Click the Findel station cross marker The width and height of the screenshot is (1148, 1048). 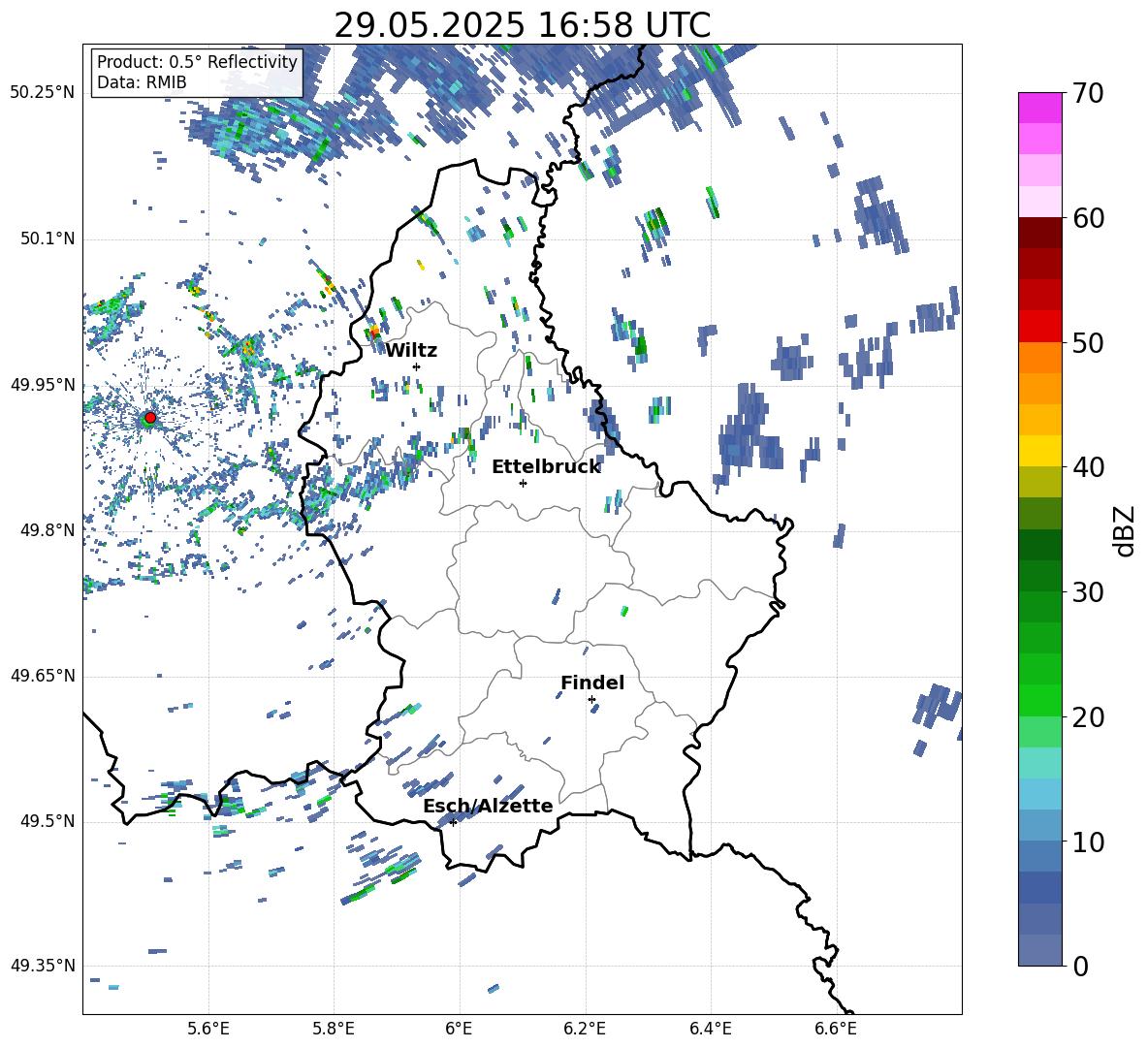click(x=591, y=700)
